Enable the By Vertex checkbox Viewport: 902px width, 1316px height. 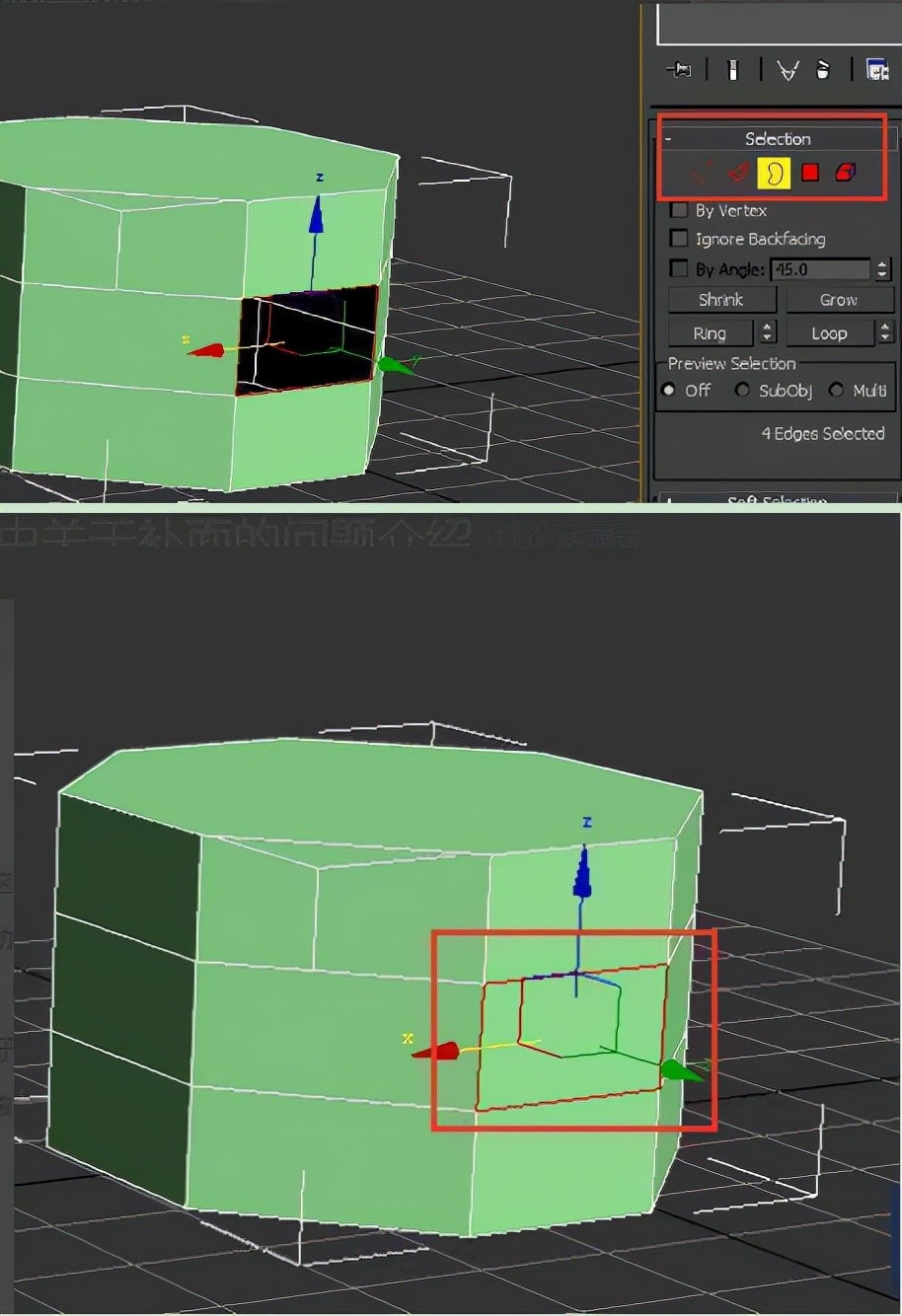click(679, 210)
